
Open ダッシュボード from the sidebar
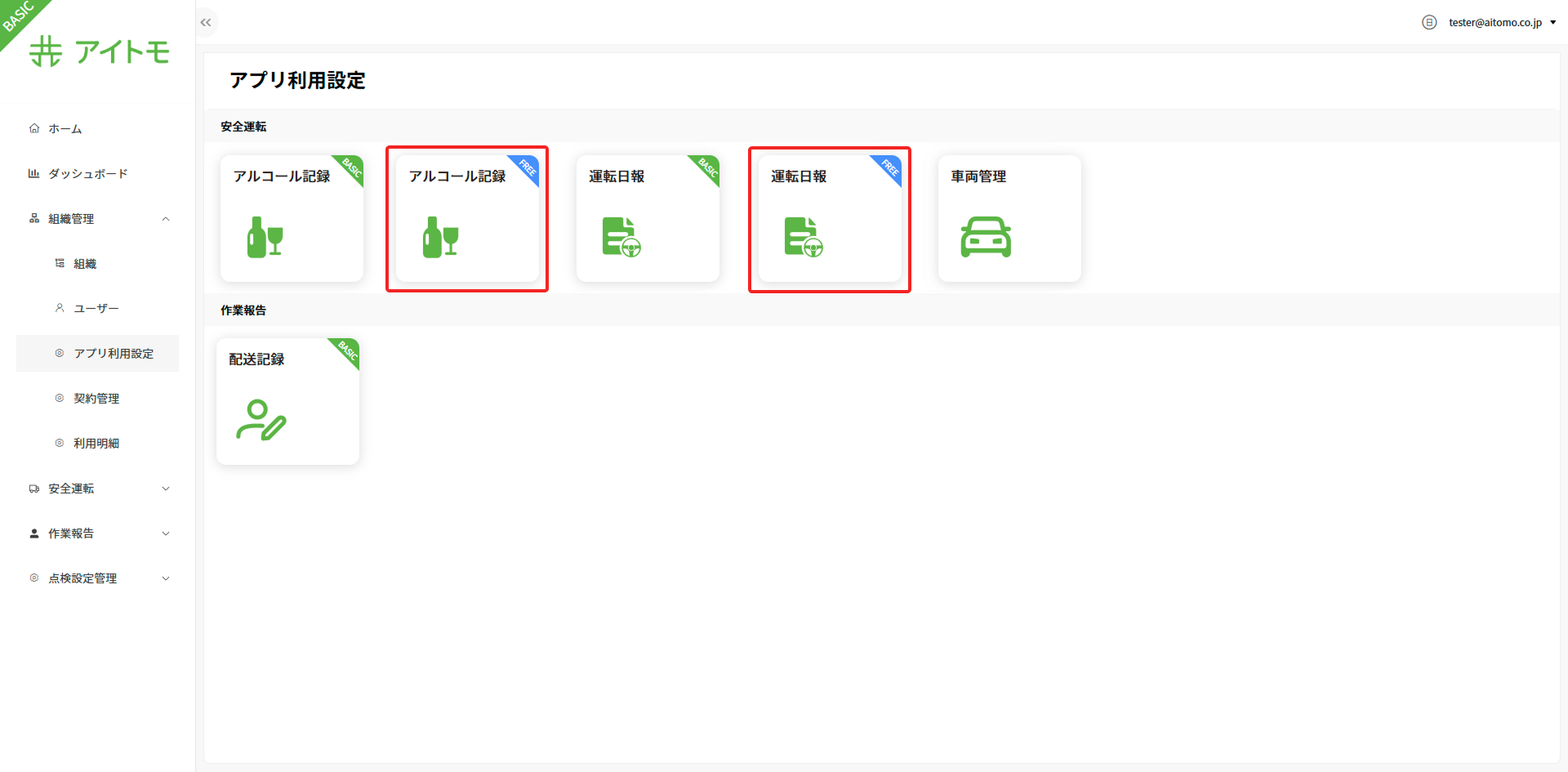coord(87,174)
